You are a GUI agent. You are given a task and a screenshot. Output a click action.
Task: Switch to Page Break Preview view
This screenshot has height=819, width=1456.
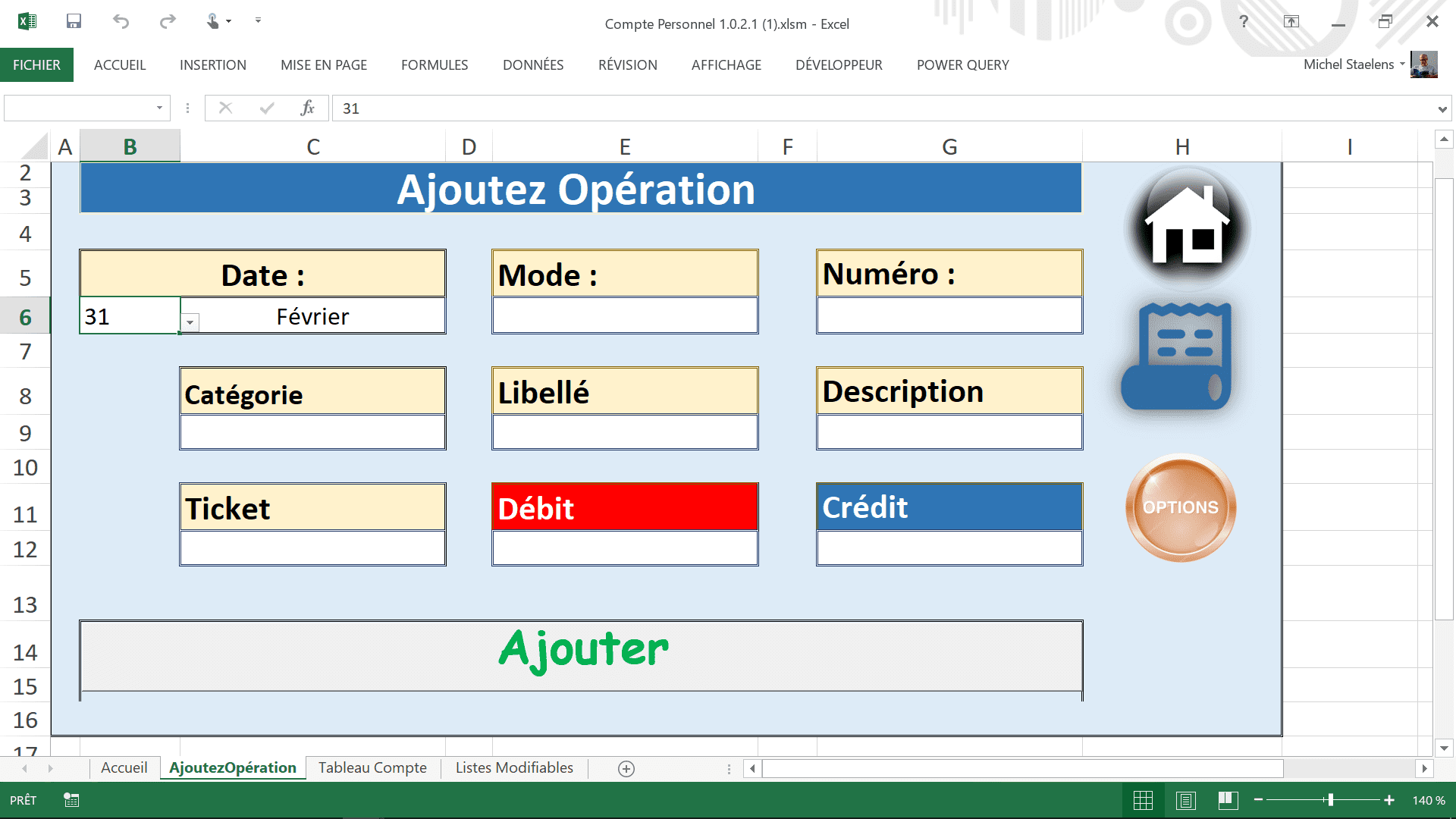point(1228,800)
